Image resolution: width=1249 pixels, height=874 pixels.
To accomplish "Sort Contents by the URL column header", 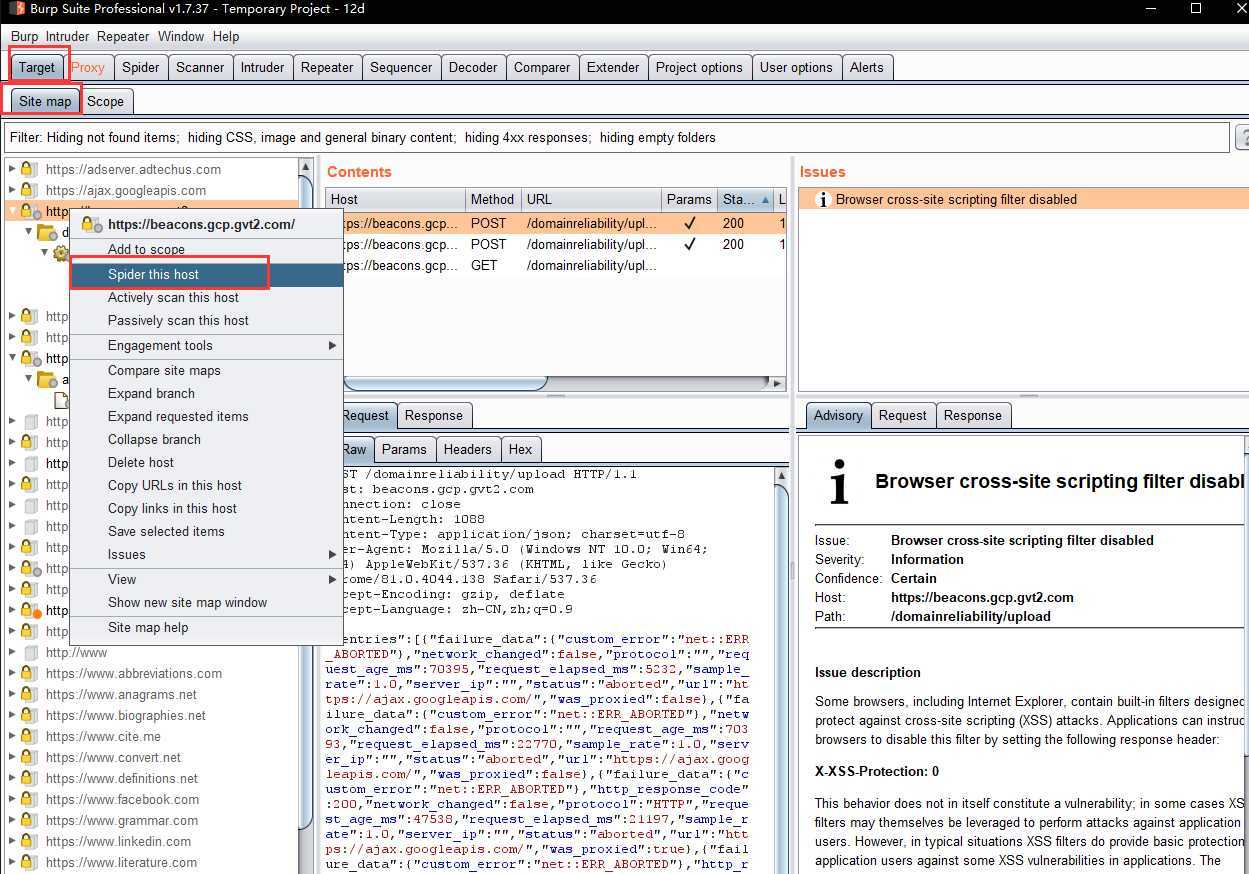I will coord(592,199).
